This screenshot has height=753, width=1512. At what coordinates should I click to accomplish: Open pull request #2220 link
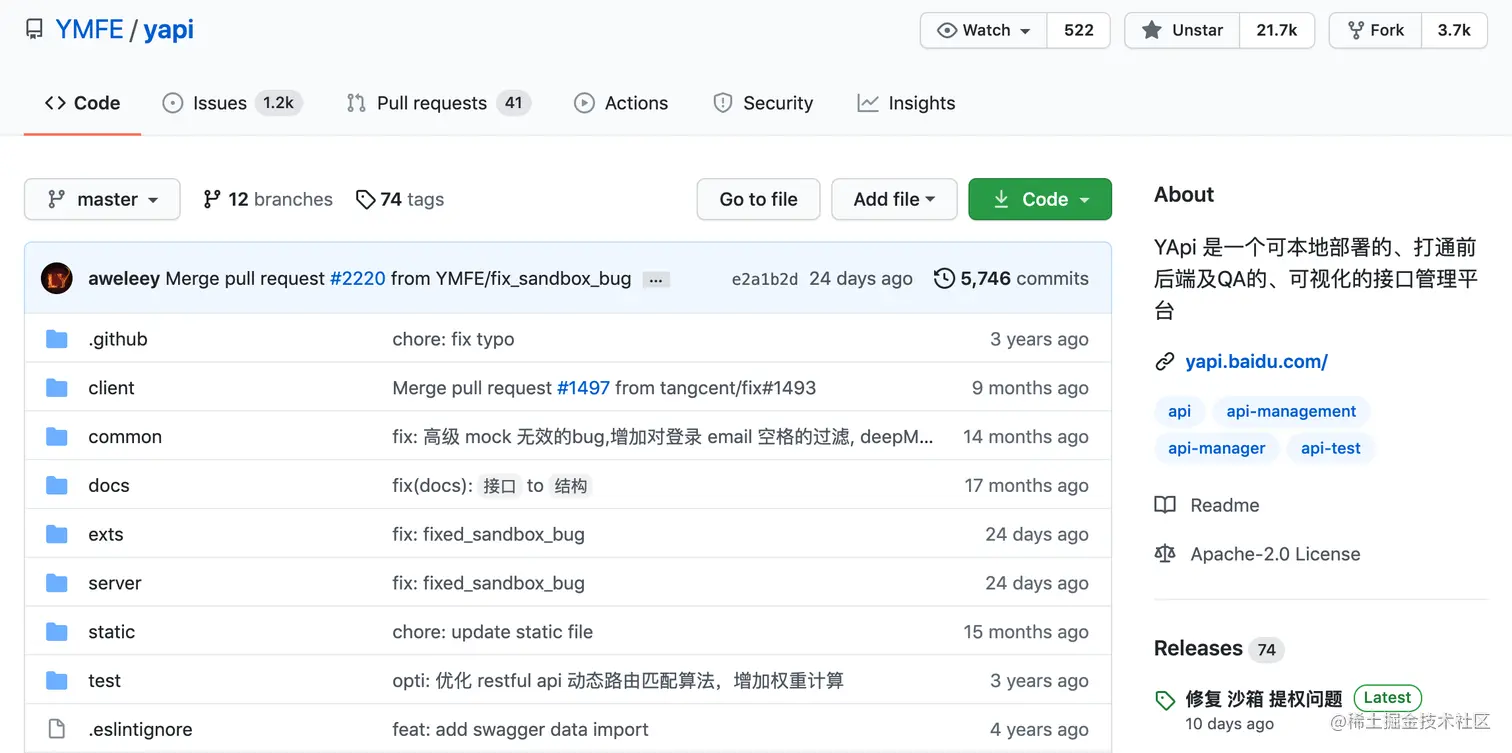tap(357, 278)
